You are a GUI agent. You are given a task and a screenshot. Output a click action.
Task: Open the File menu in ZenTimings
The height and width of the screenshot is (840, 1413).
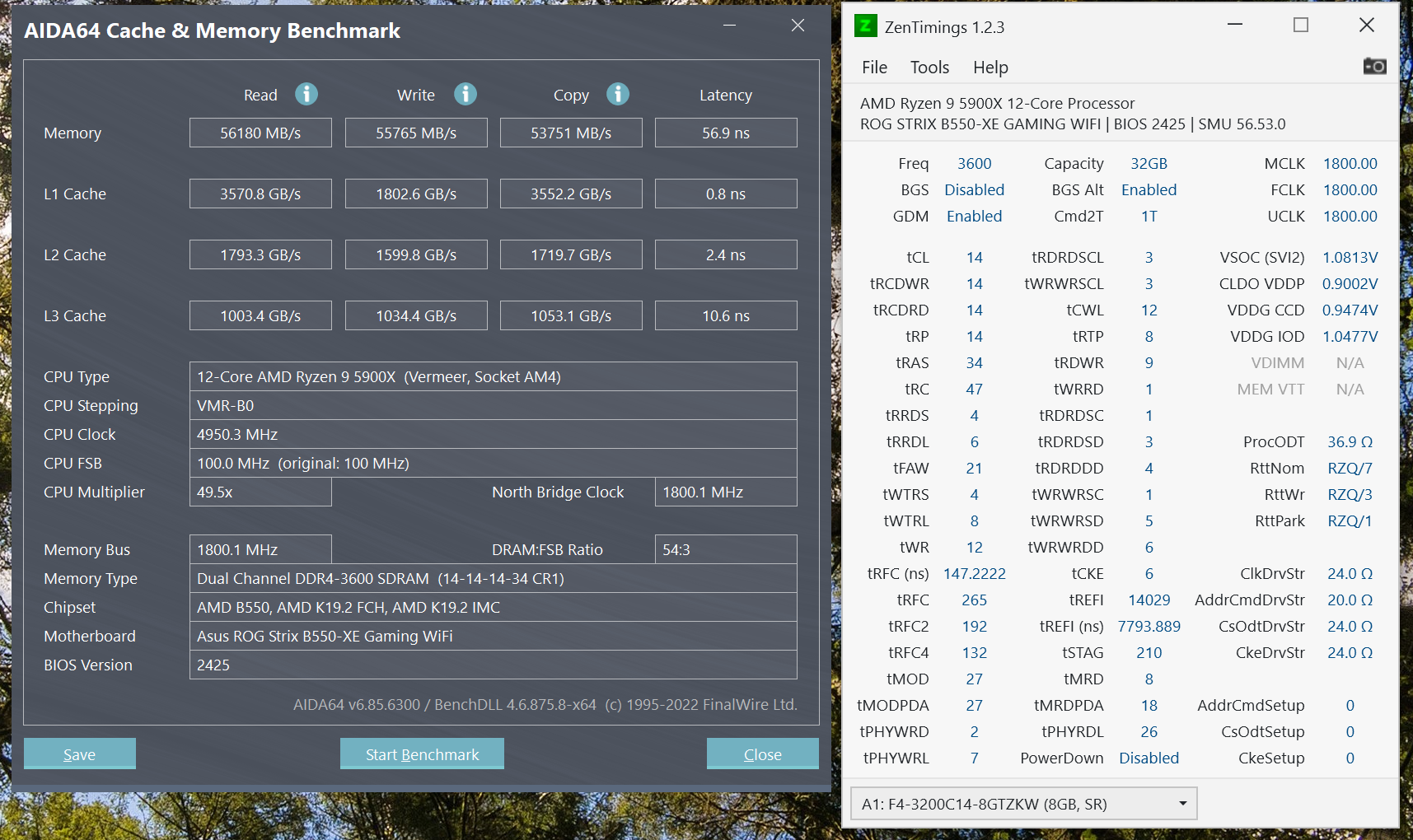pos(874,68)
